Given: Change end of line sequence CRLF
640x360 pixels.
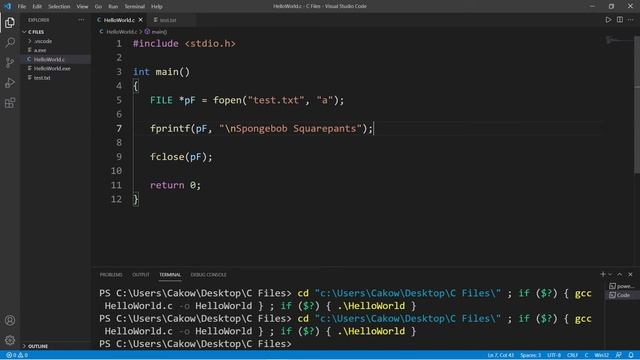Looking at the screenshot, I should pyautogui.click(x=572, y=355).
